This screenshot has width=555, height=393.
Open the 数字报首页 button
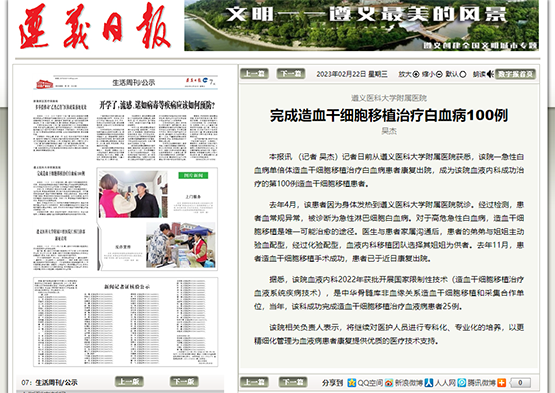point(515,74)
